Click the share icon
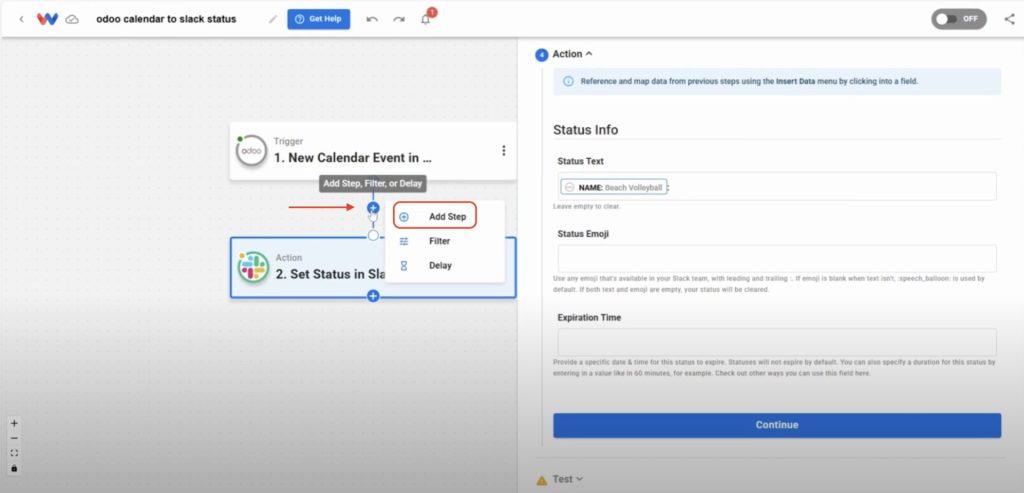1024x493 pixels. click(1009, 19)
